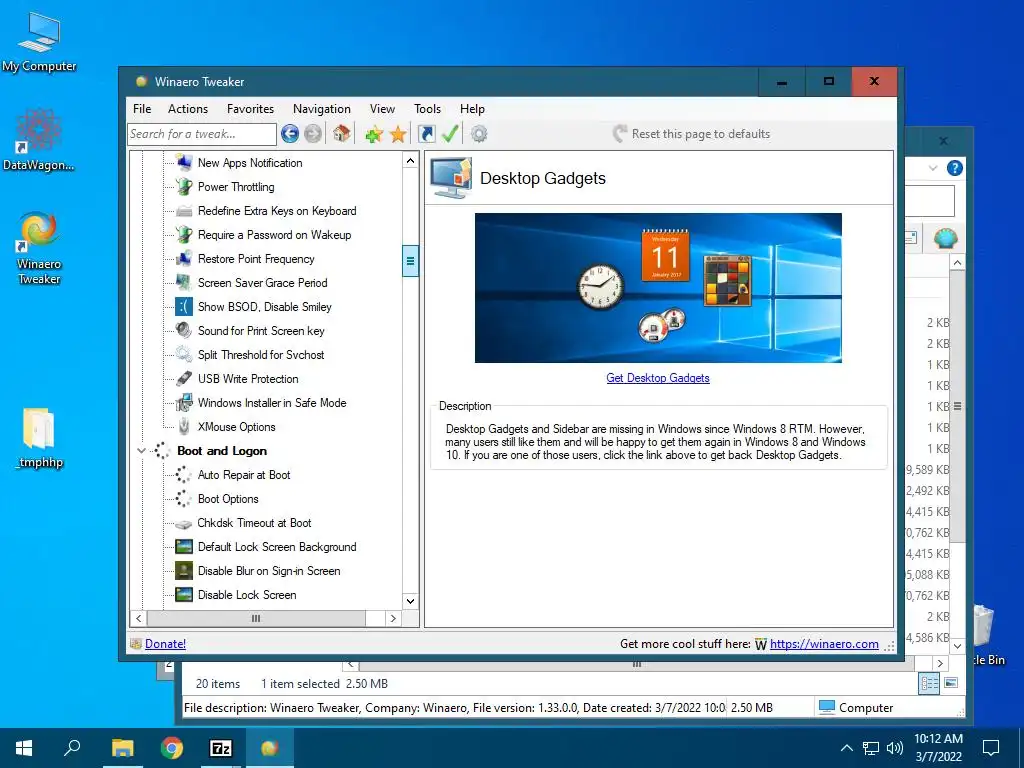The height and width of the screenshot is (768, 1024).
Task: Open File Explorer from the taskbar
Action: 122,748
